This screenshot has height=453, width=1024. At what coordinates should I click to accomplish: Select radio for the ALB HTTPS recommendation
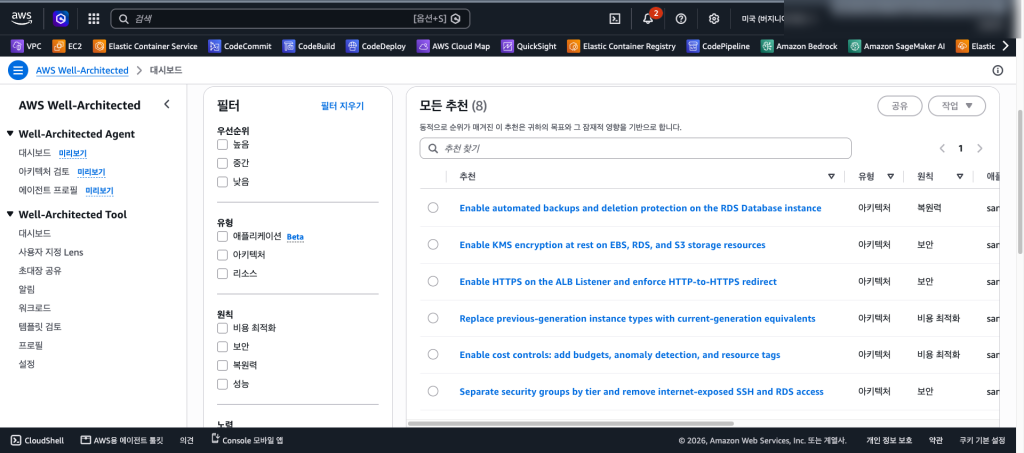[x=433, y=281]
